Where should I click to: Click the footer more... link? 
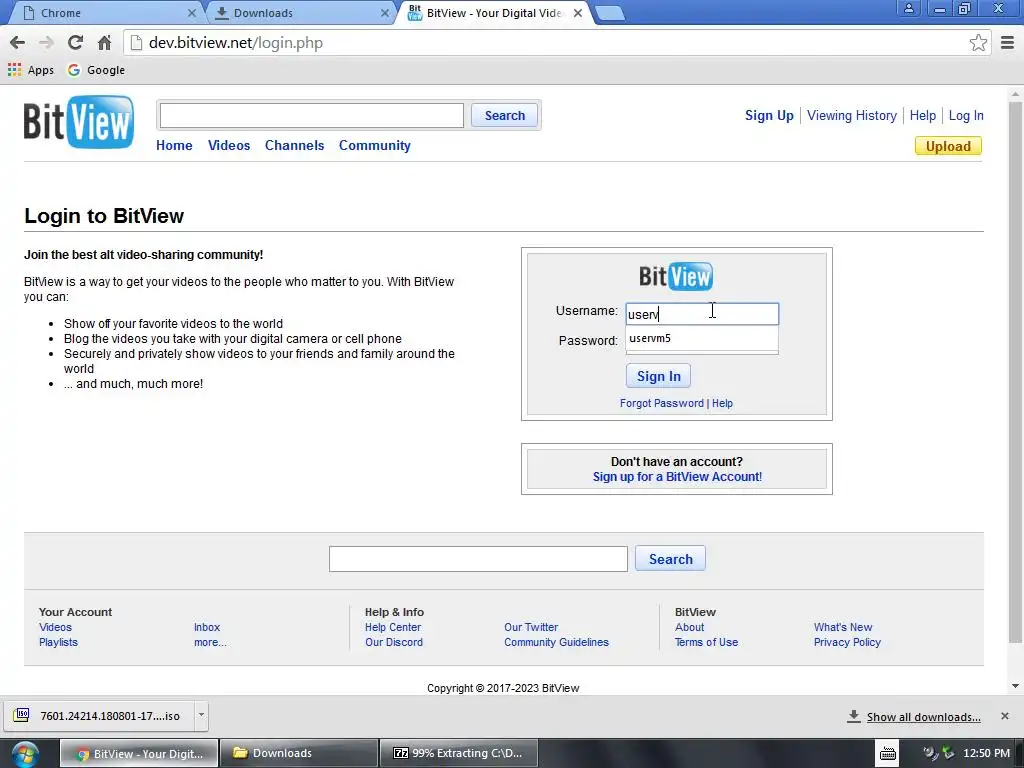click(x=210, y=642)
